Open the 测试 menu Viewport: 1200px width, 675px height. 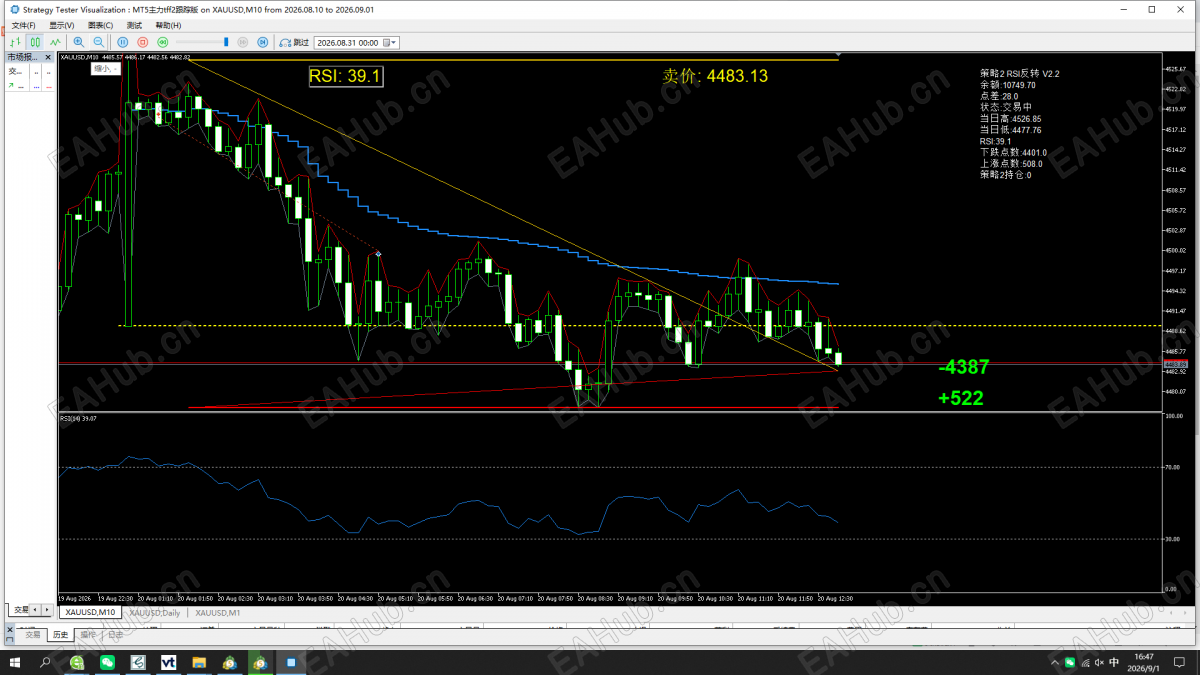[134, 25]
